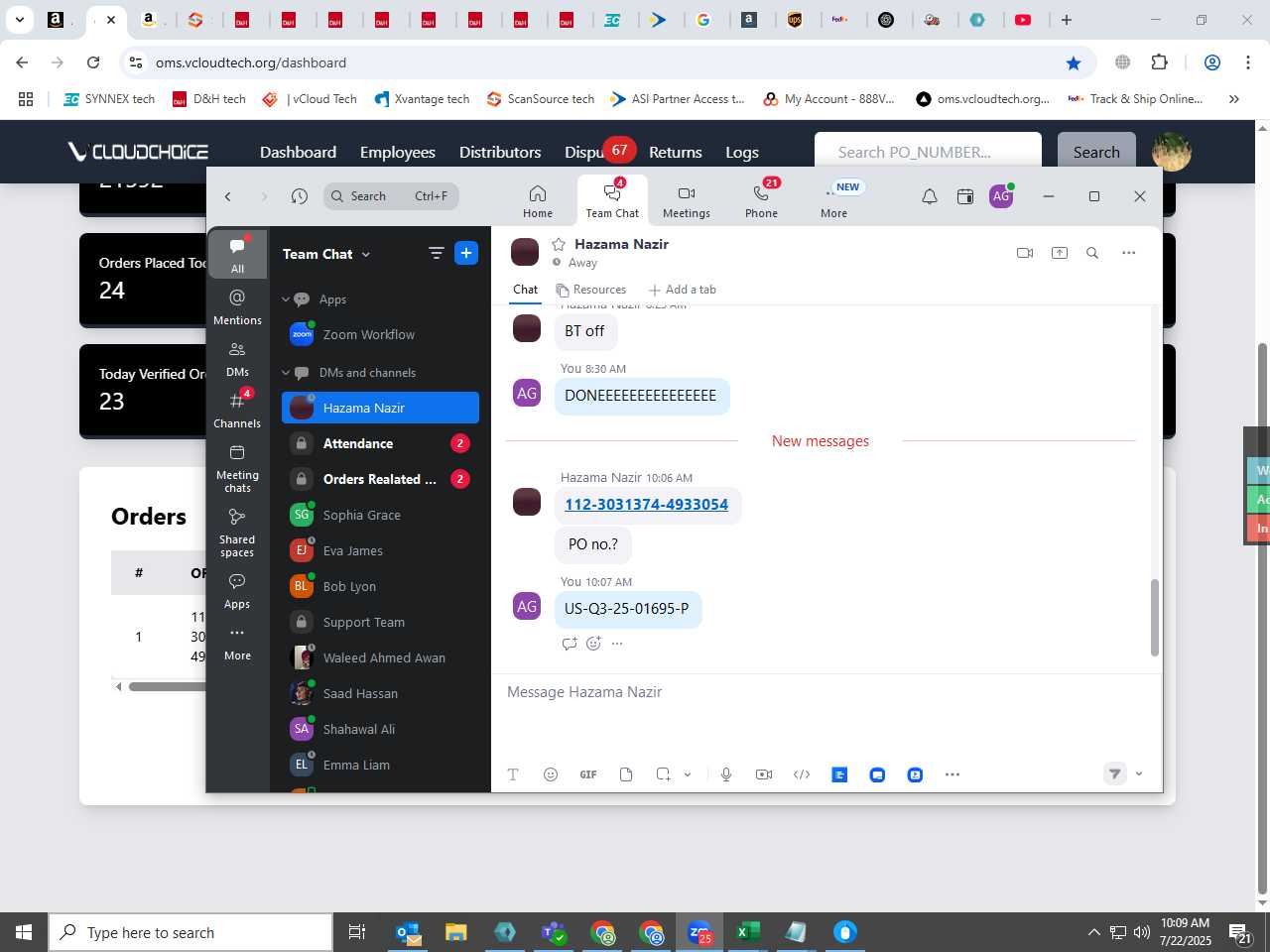This screenshot has width=1270, height=952.
Task: Click the Search PO_NUMBER input field
Action: (928, 152)
